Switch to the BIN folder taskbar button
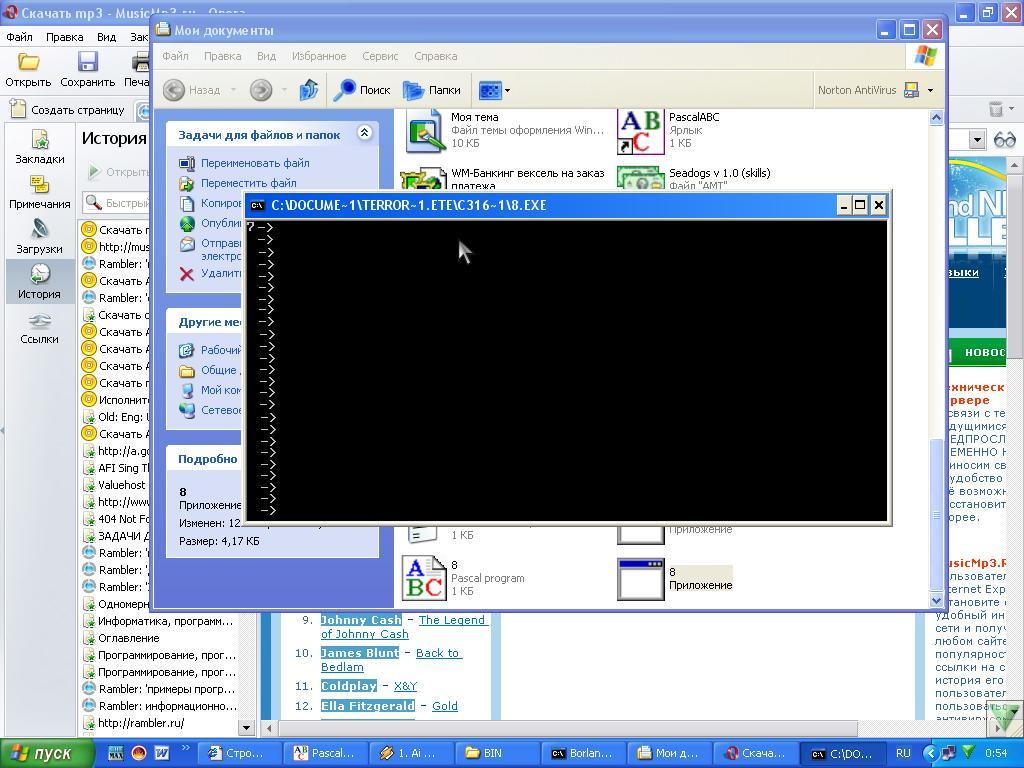The width and height of the screenshot is (1024, 768). pos(495,753)
